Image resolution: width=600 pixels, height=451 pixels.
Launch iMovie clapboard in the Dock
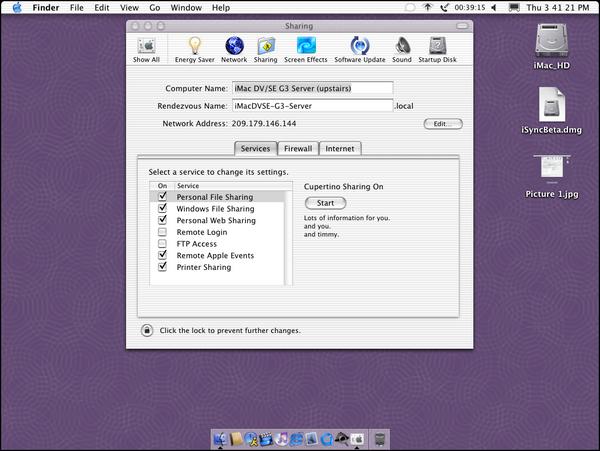[266, 439]
